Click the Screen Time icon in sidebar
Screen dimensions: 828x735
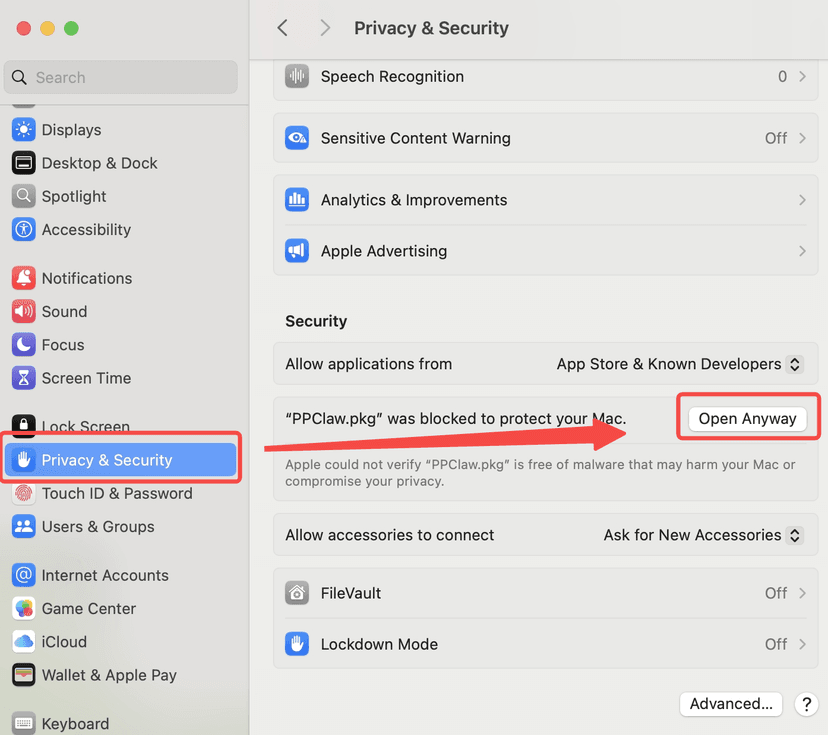24,378
